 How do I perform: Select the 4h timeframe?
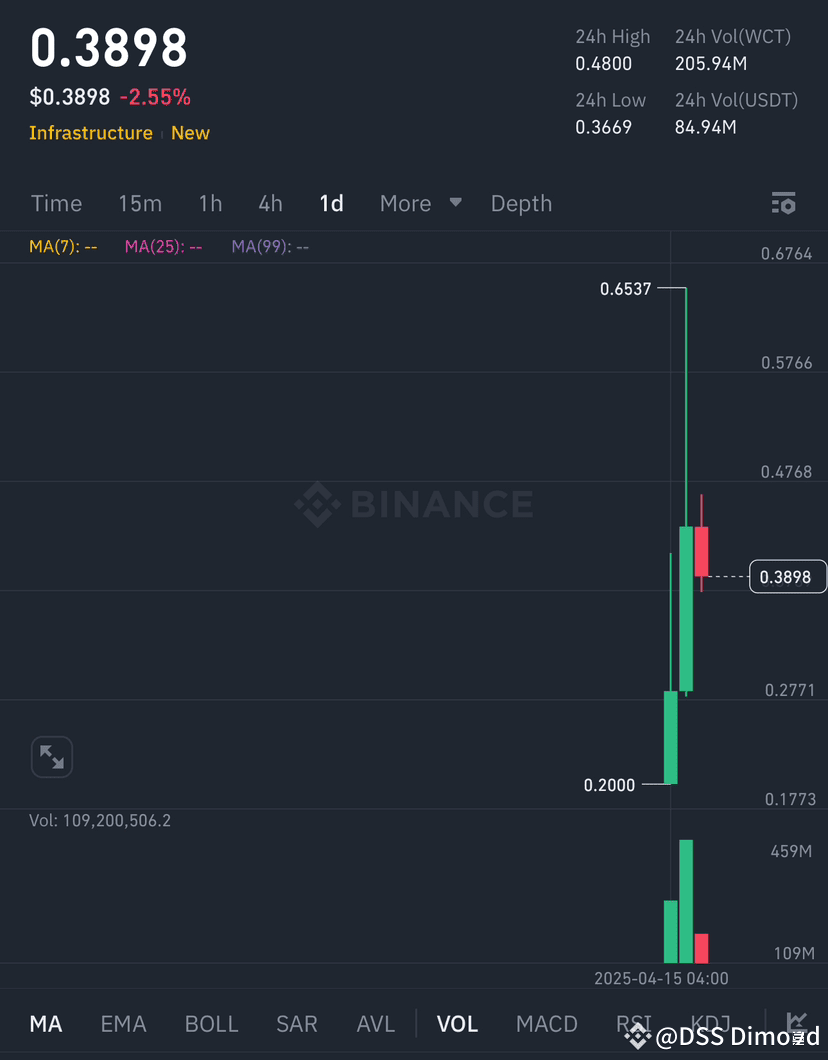click(x=270, y=203)
